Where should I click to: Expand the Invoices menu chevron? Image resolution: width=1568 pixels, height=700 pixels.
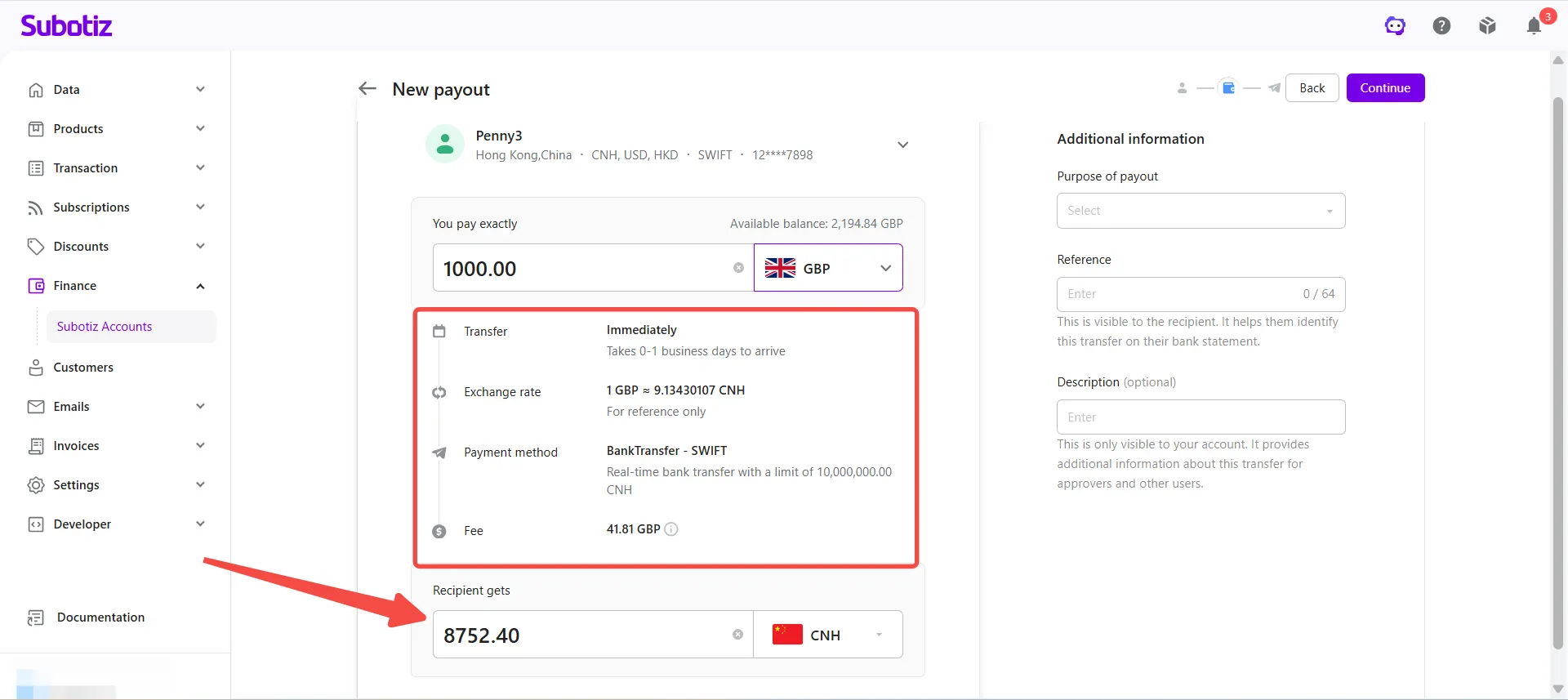click(x=200, y=445)
